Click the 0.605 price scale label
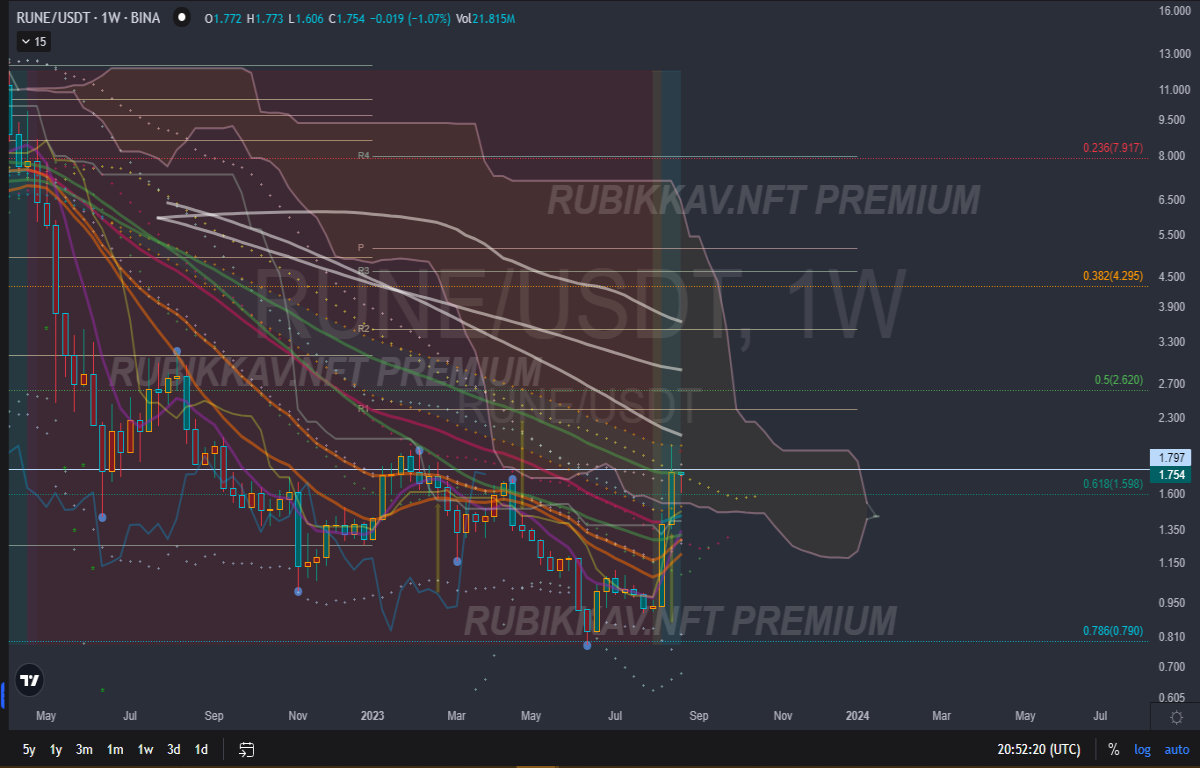 pyautogui.click(x=1171, y=698)
